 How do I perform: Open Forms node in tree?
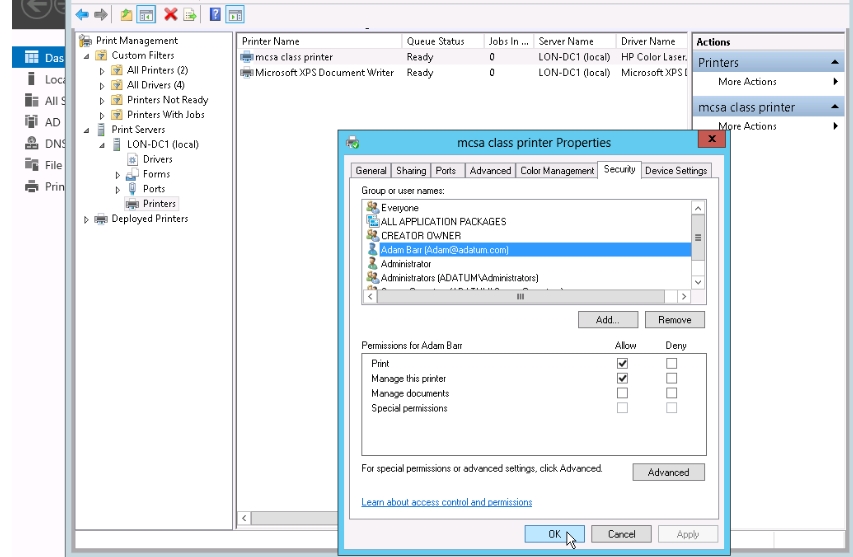pyautogui.click(x=156, y=174)
